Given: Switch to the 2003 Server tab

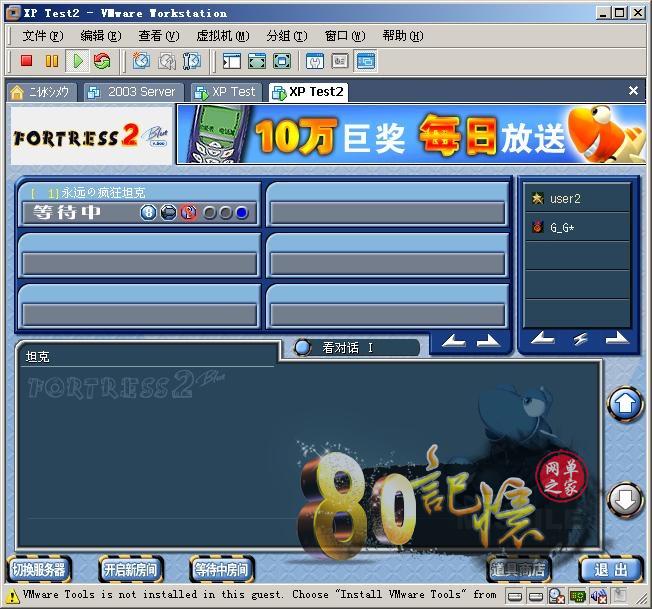Looking at the screenshot, I should (x=131, y=91).
